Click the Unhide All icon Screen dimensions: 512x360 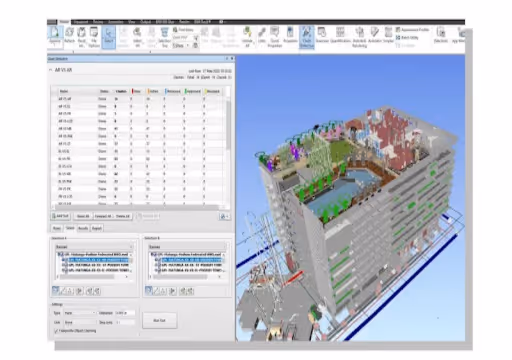[247, 37]
